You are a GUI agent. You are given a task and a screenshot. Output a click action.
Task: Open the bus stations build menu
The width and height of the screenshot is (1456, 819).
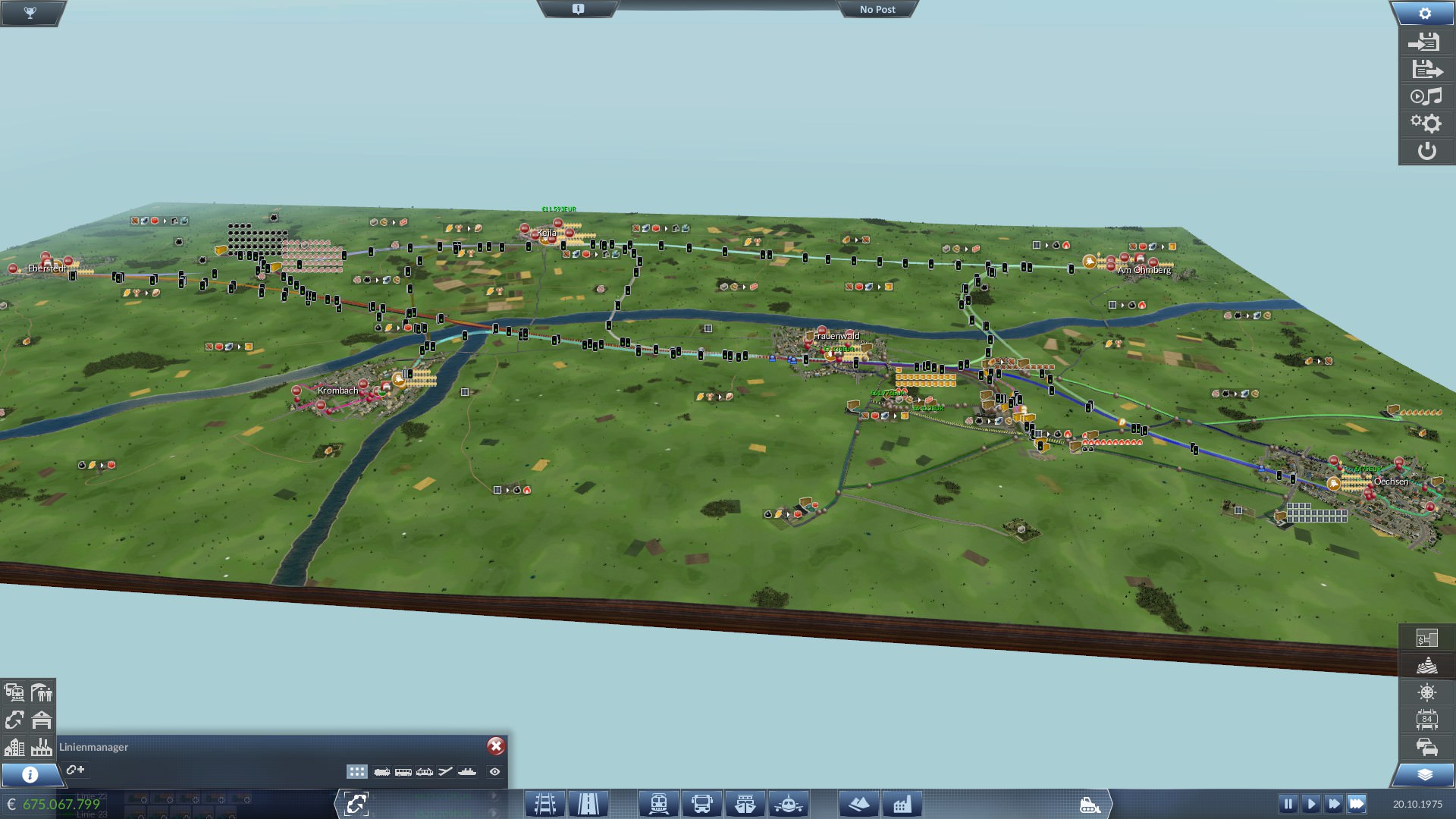coord(702,804)
